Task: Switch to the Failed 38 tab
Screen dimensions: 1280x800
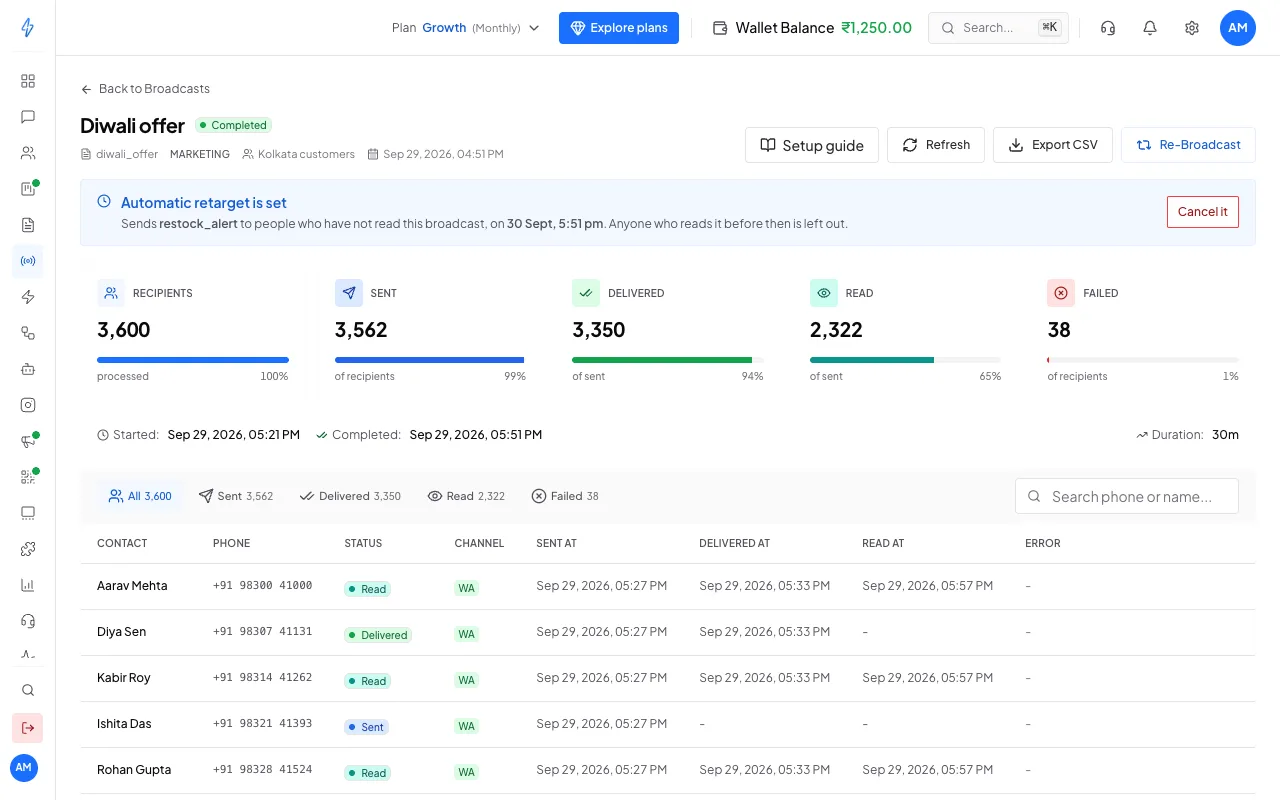Action: pyautogui.click(x=565, y=496)
